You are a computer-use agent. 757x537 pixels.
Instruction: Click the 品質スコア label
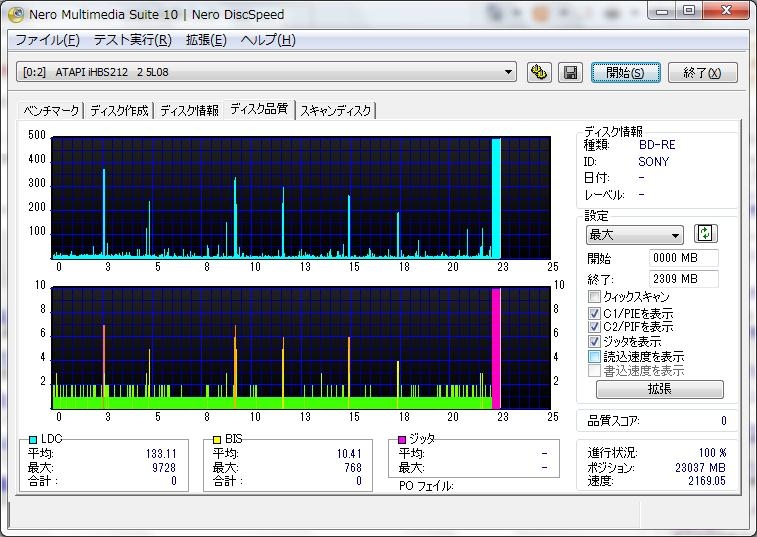click(613, 421)
